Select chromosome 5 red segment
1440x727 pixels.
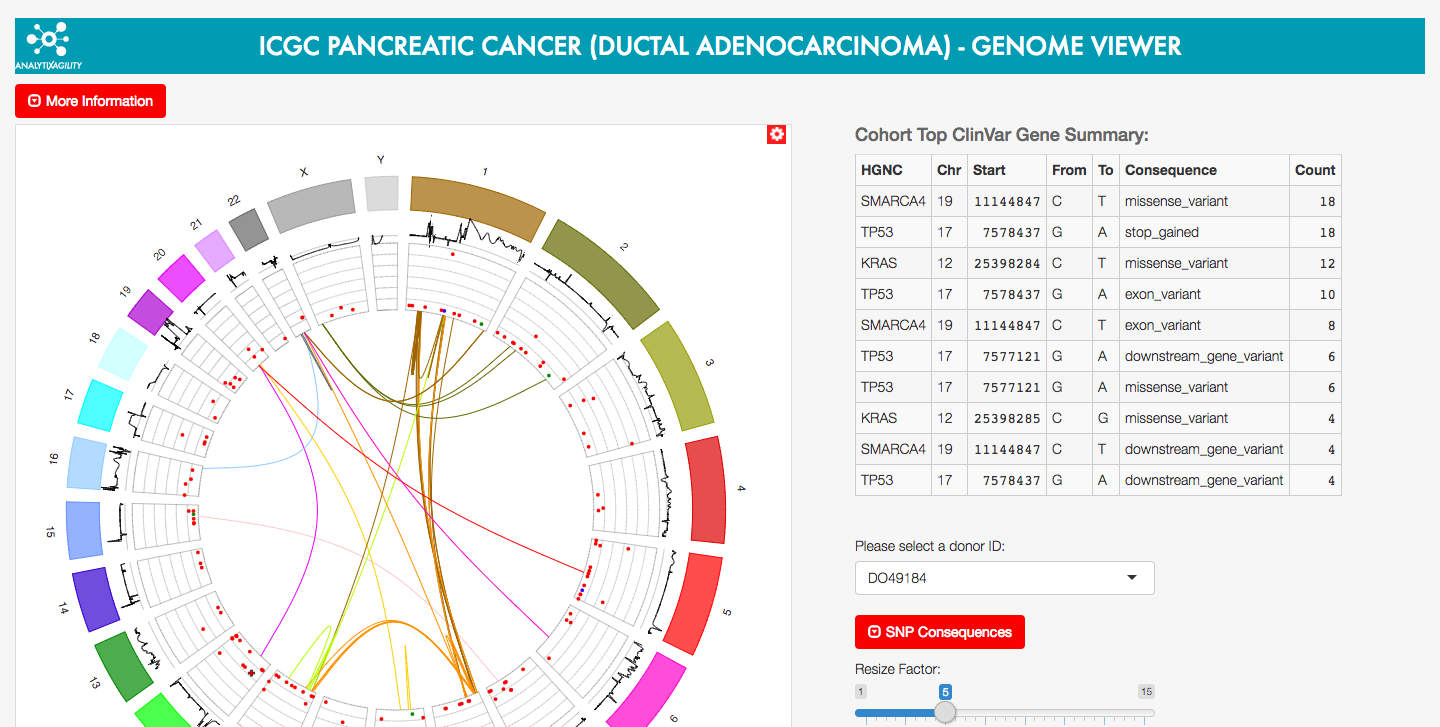(694, 602)
